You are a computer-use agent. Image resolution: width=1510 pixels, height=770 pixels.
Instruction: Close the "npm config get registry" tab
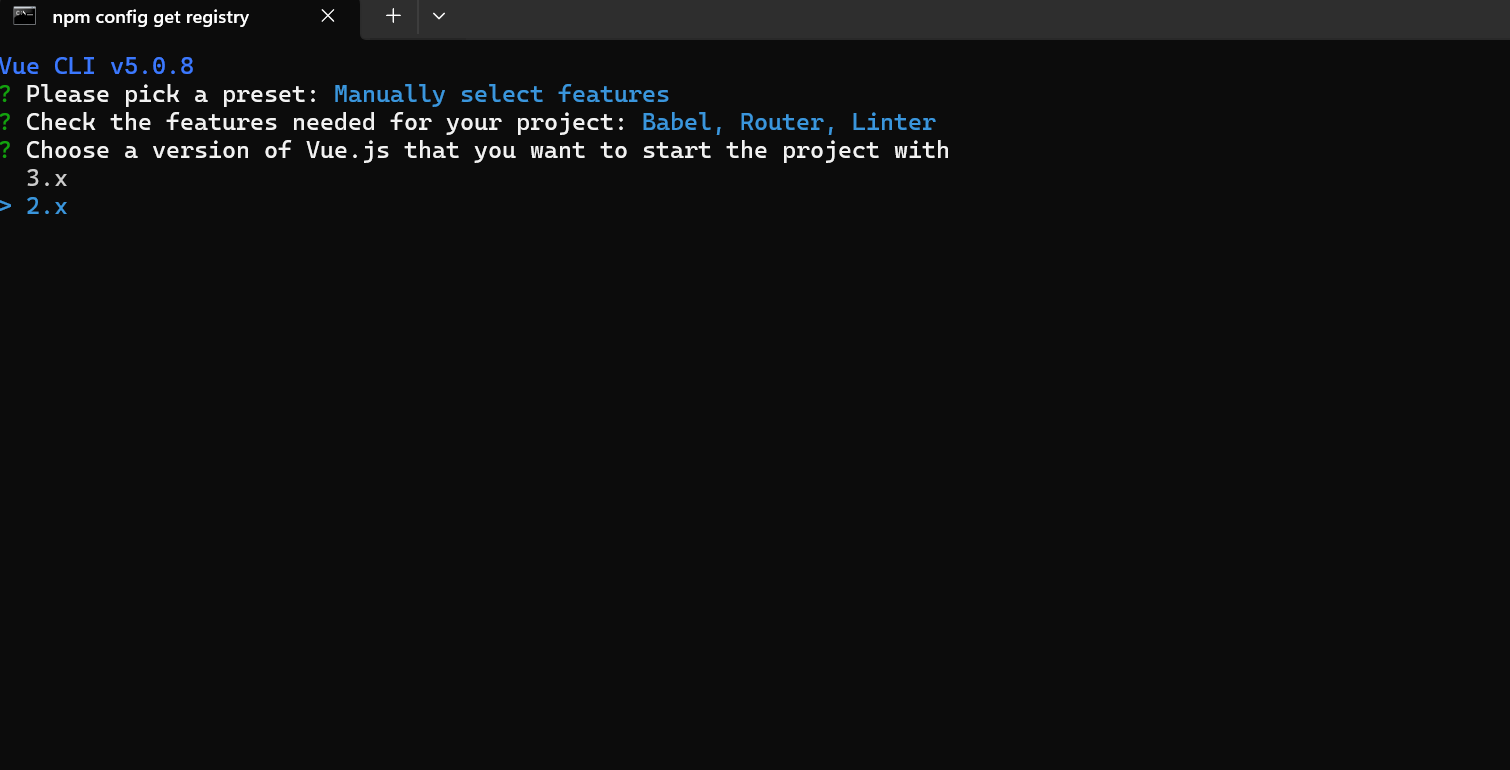tap(328, 16)
